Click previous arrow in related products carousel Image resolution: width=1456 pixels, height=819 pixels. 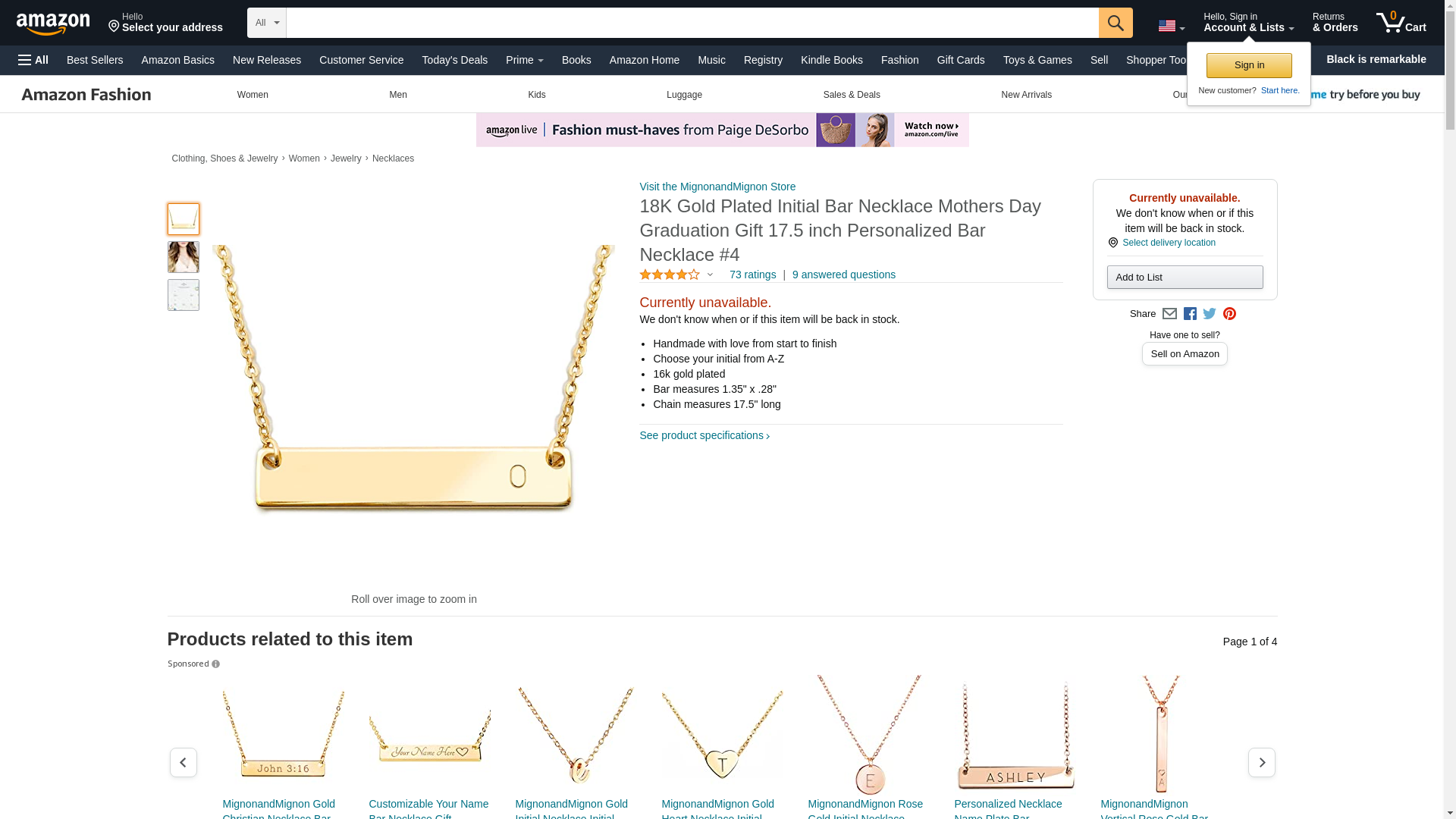click(x=183, y=762)
